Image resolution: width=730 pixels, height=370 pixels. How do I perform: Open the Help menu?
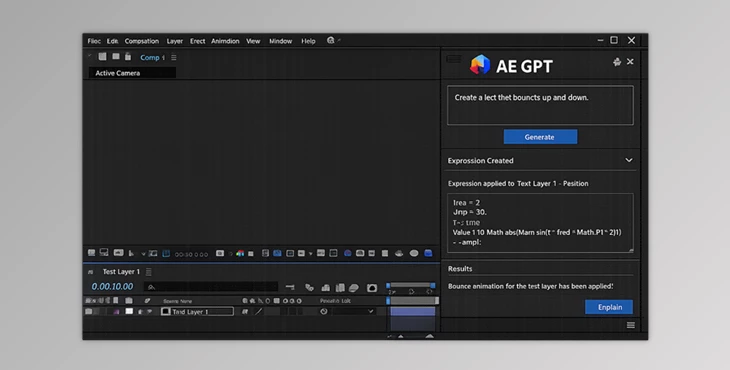(308, 41)
